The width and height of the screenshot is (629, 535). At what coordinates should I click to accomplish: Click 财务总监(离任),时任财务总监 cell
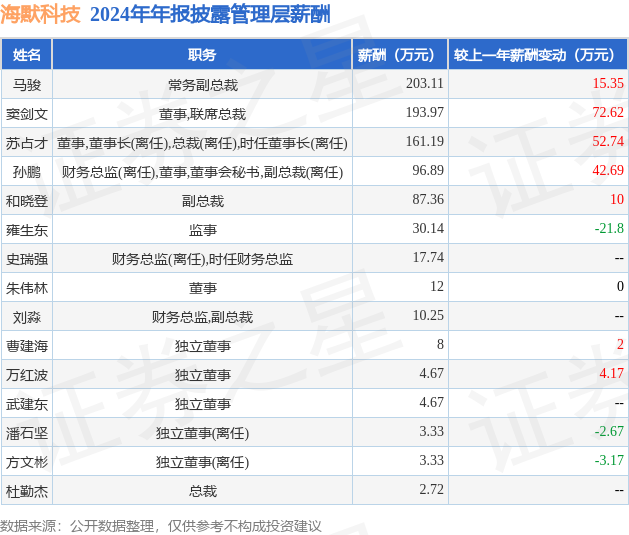pos(203,259)
